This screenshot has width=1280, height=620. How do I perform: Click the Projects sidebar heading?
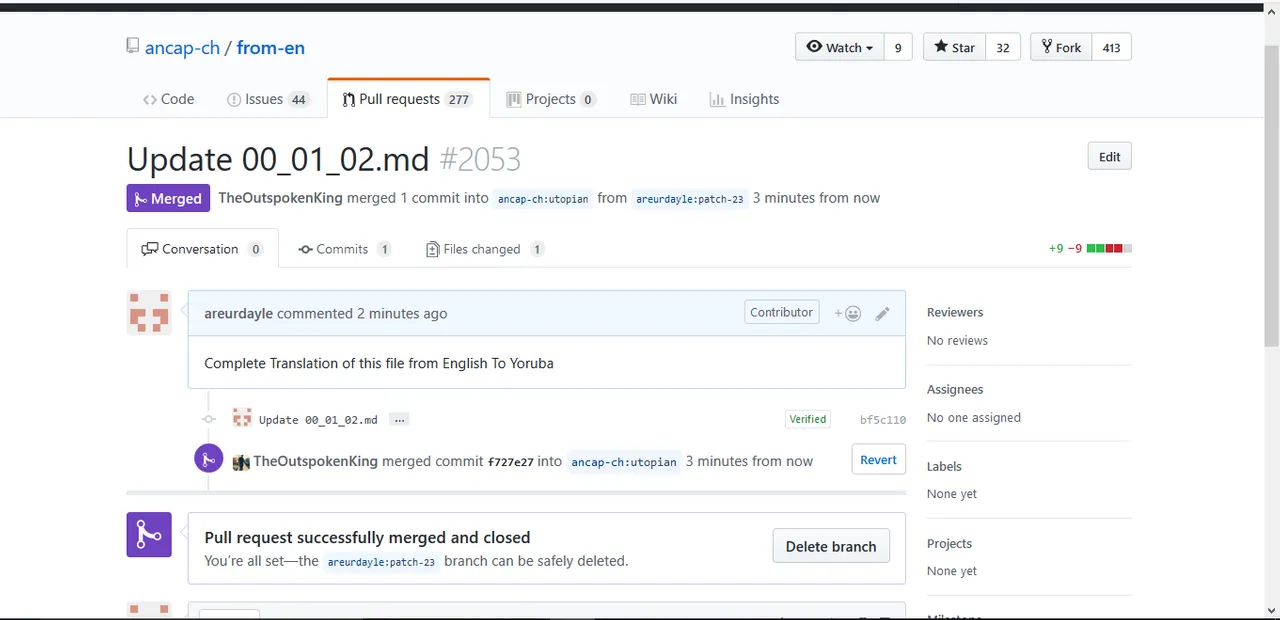[949, 543]
